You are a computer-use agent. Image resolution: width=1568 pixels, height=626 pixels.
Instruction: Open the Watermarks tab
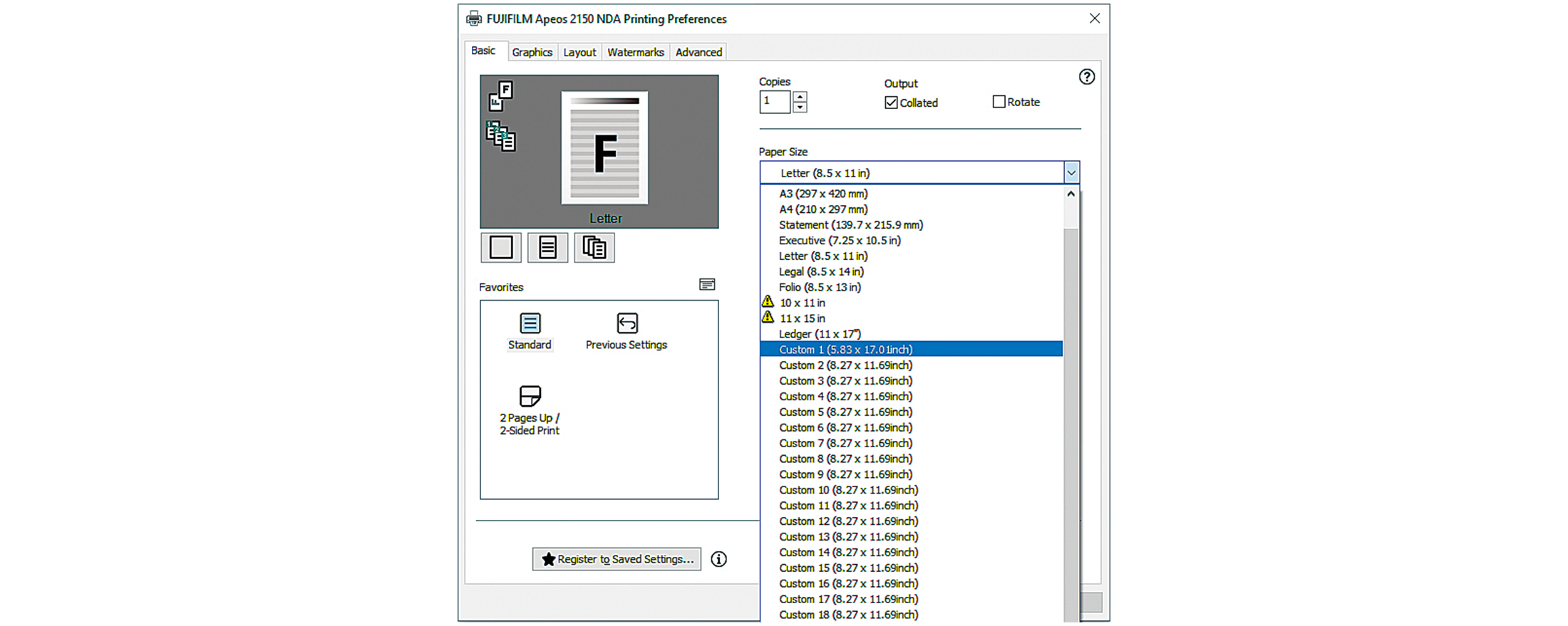(x=635, y=52)
